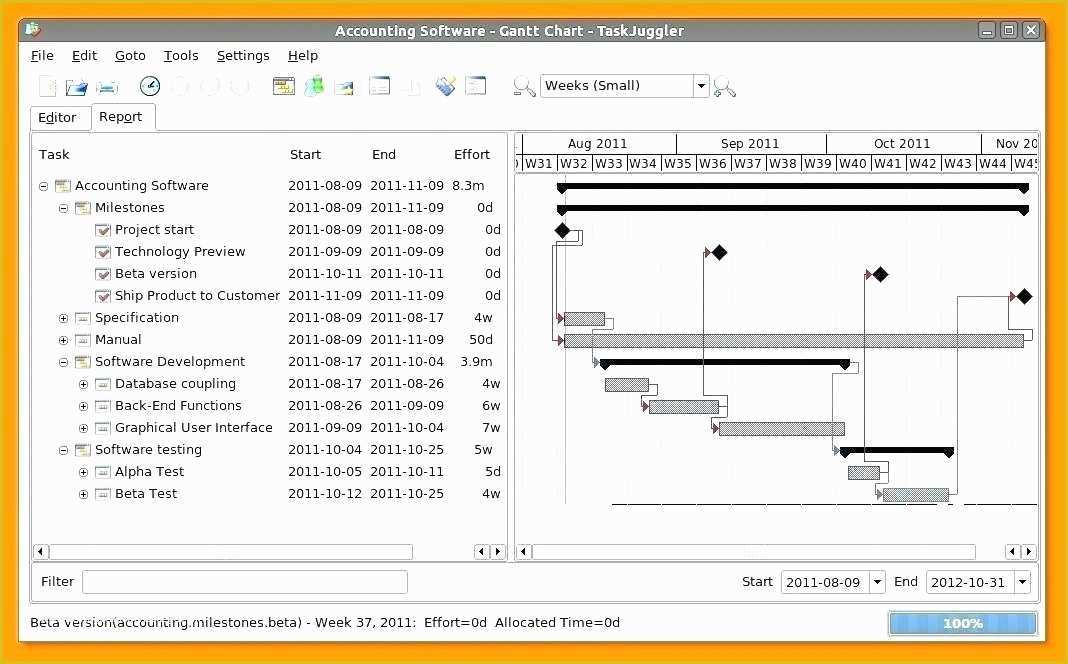Image resolution: width=1068 pixels, height=664 pixels.
Task: Click the task list horizontal scrollbar
Action: coord(231,552)
